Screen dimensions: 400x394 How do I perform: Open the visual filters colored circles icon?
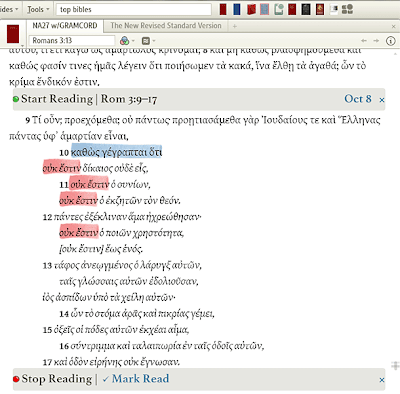tap(124, 41)
